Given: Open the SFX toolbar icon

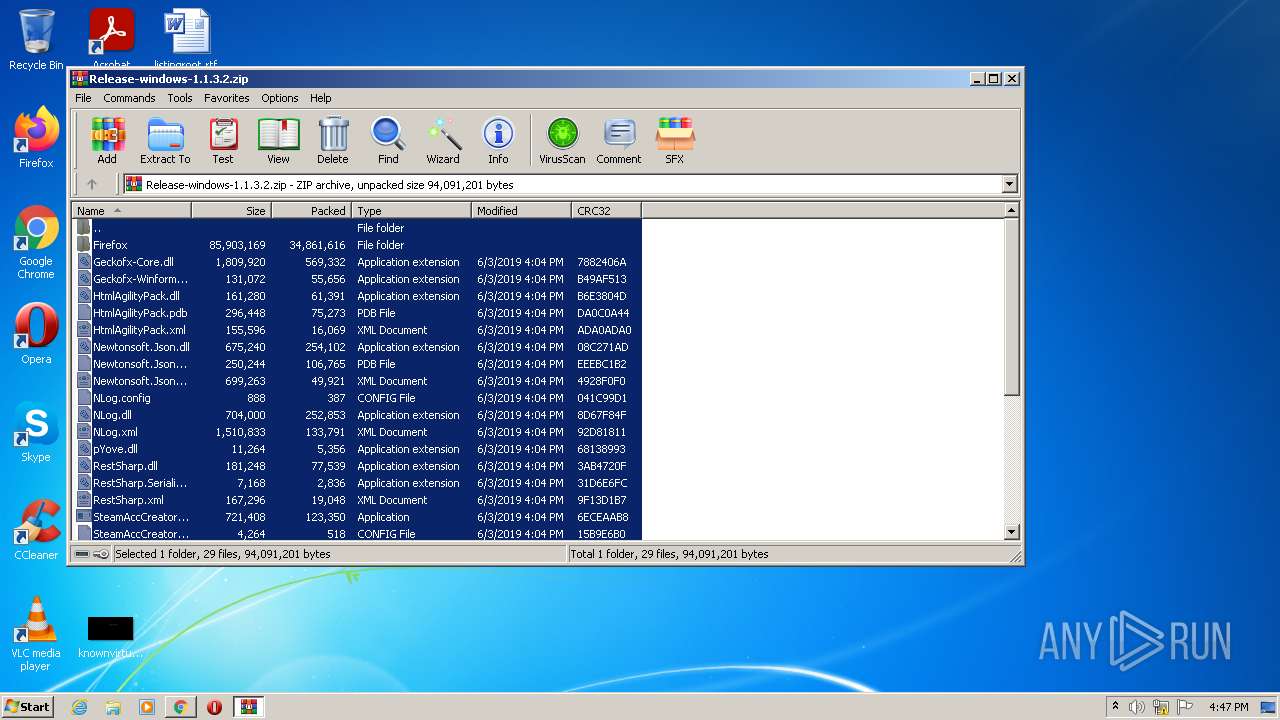Looking at the screenshot, I should [675, 140].
